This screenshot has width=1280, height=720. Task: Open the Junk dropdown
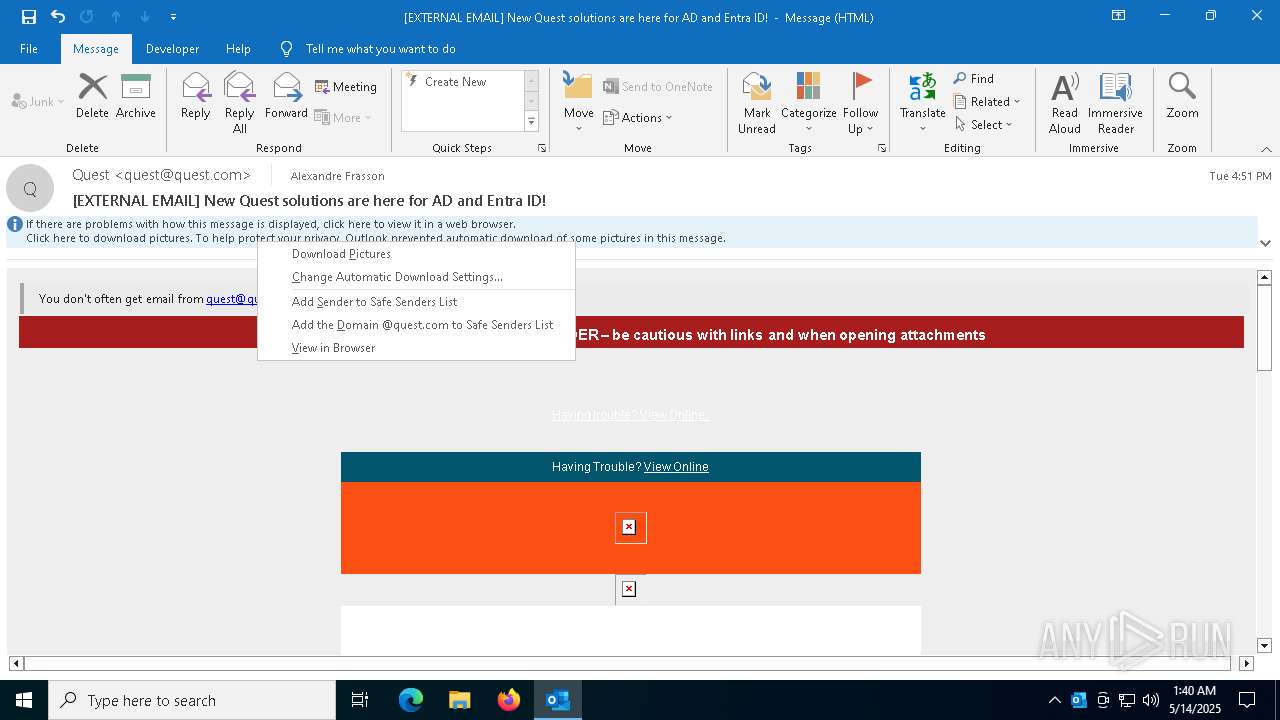[38, 101]
